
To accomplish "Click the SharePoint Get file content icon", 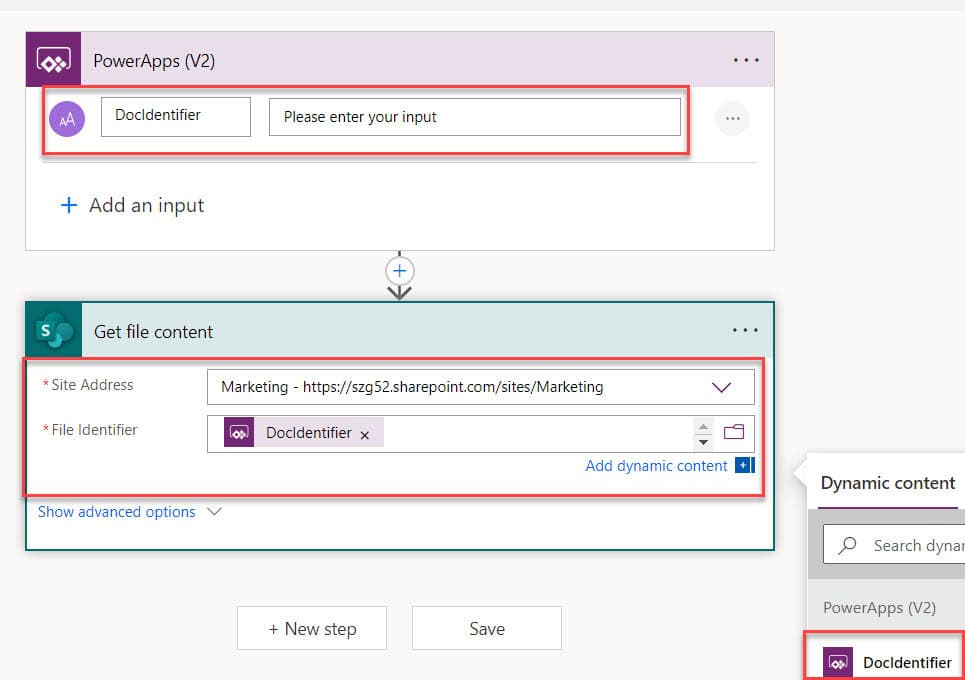I will (x=54, y=330).
